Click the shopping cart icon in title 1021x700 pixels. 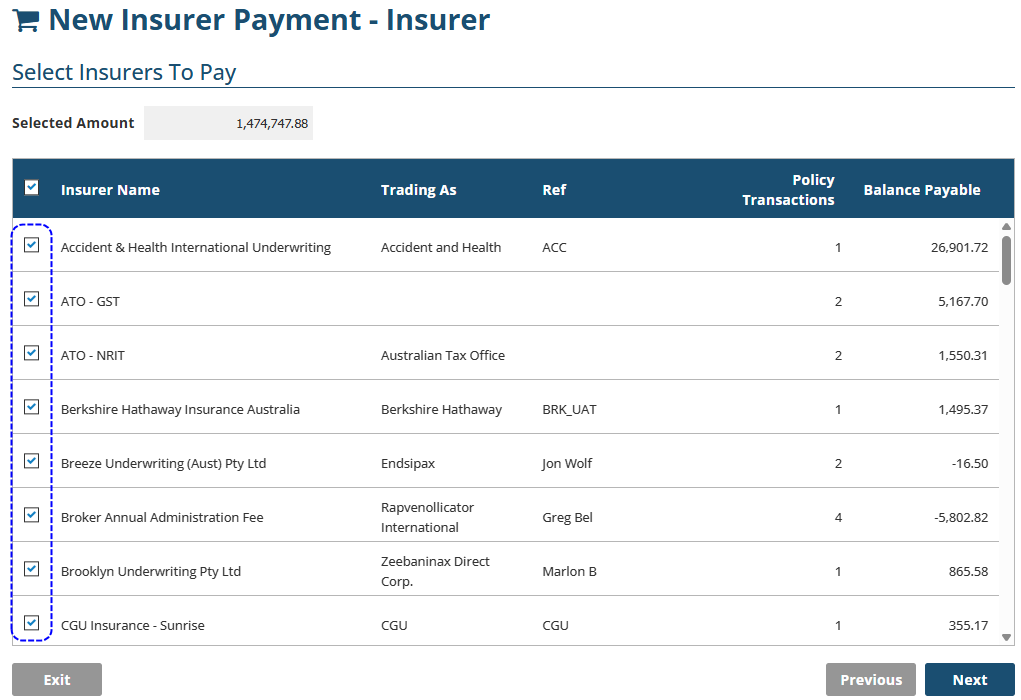[26, 20]
